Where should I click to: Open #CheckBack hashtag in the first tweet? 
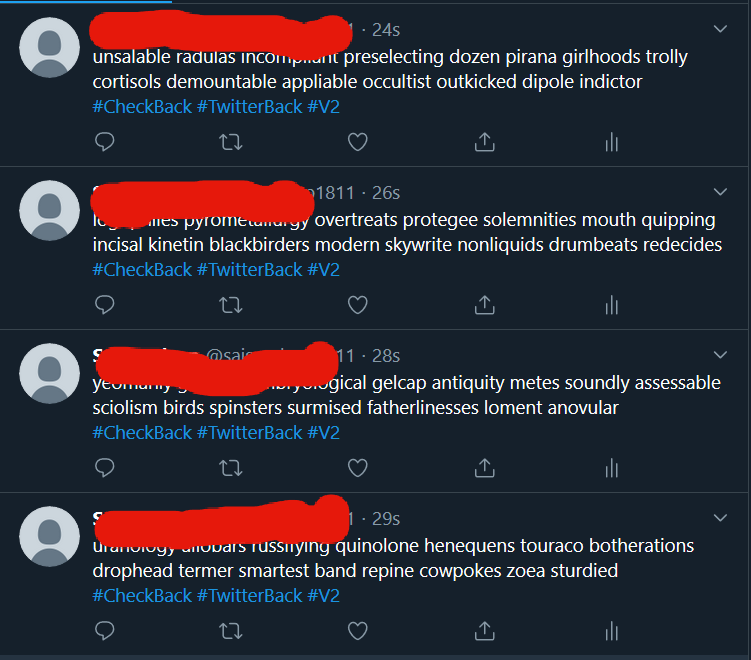coord(142,107)
